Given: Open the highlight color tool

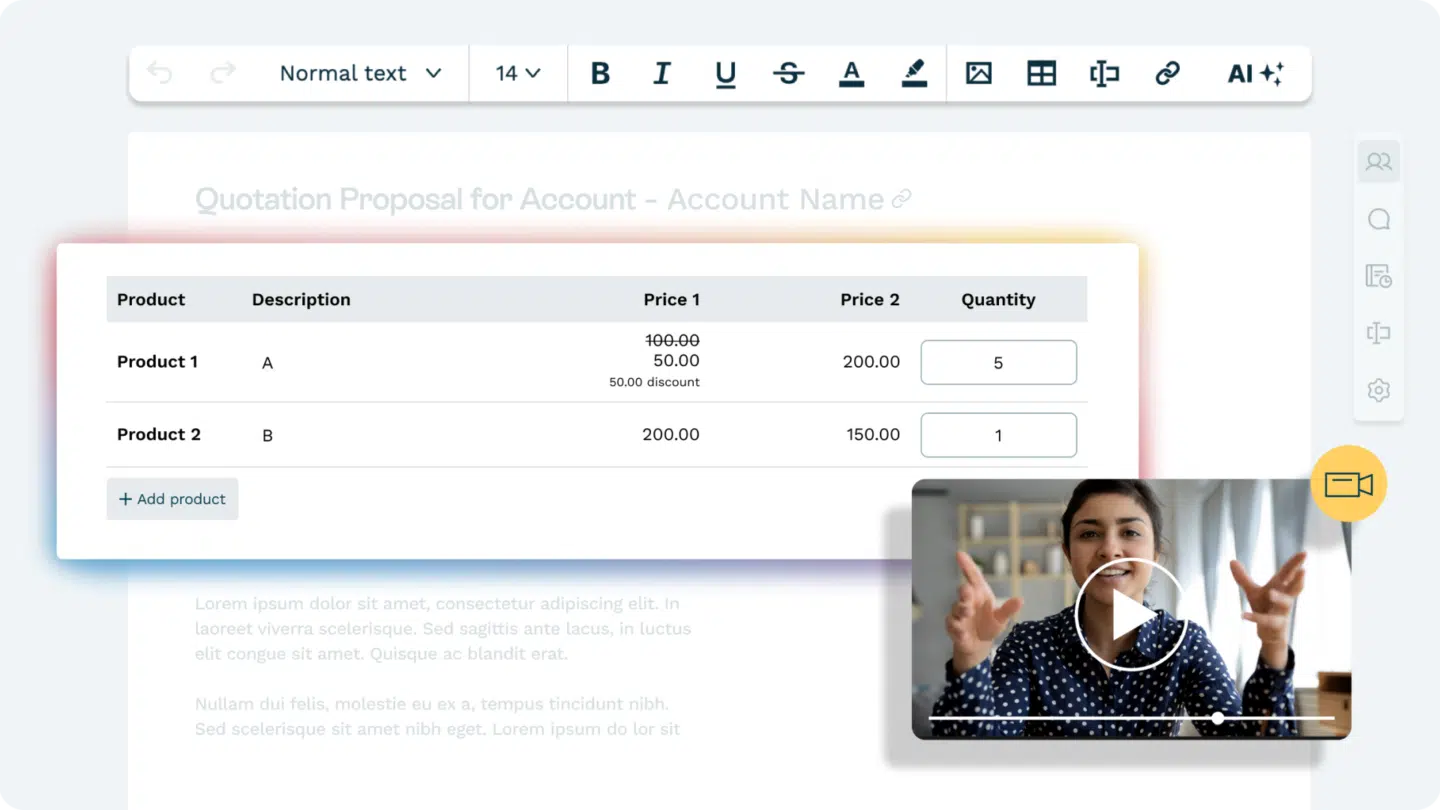Looking at the screenshot, I should pyautogui.click(x=914, y=74).
